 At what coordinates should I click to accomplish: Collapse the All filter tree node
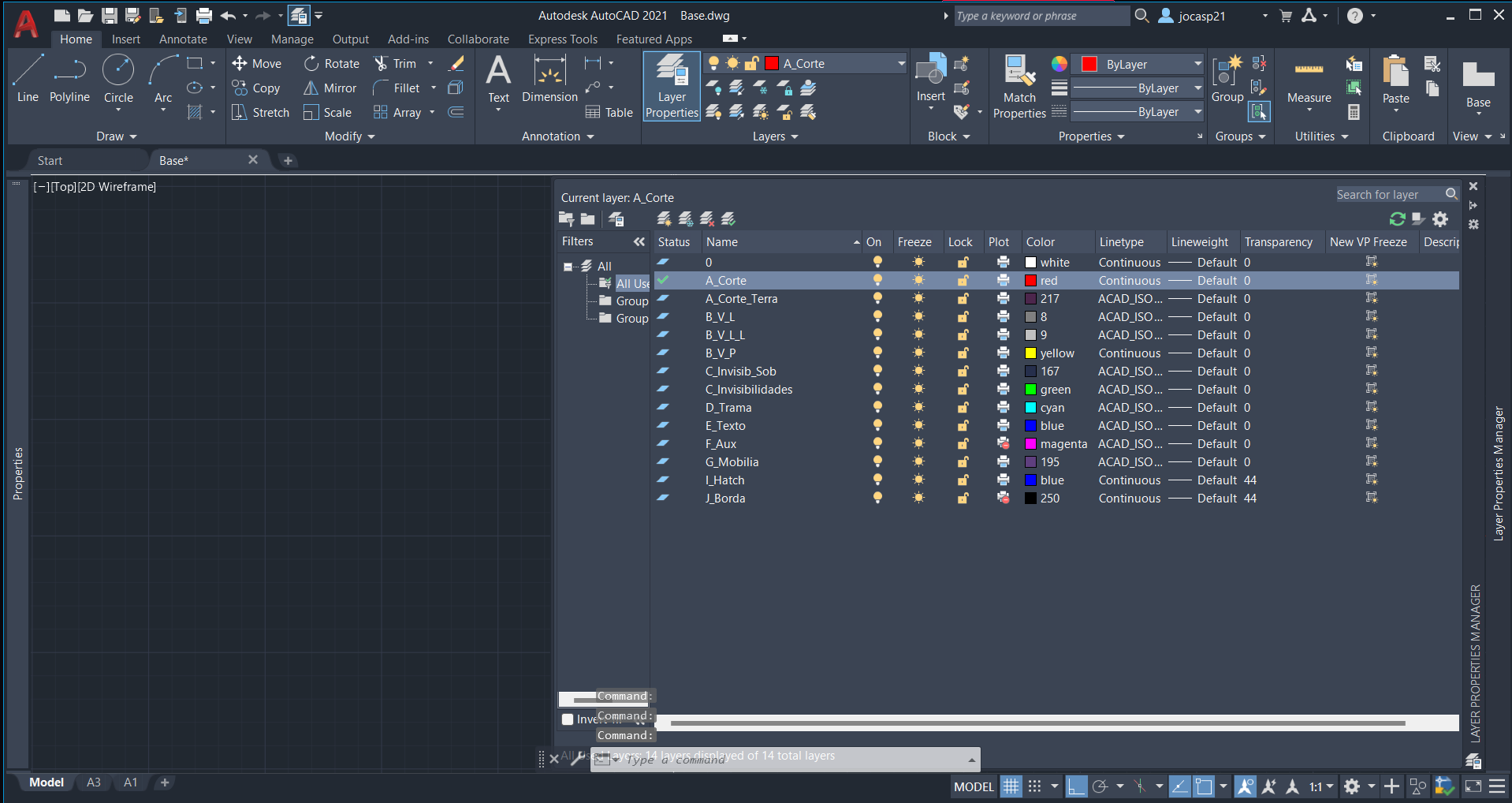(568, 267)
